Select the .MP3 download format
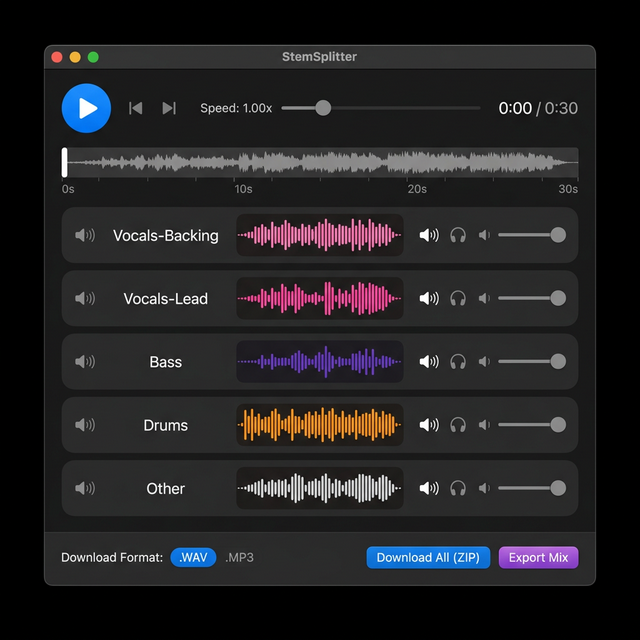640x640 pixels. click(239, 558)
